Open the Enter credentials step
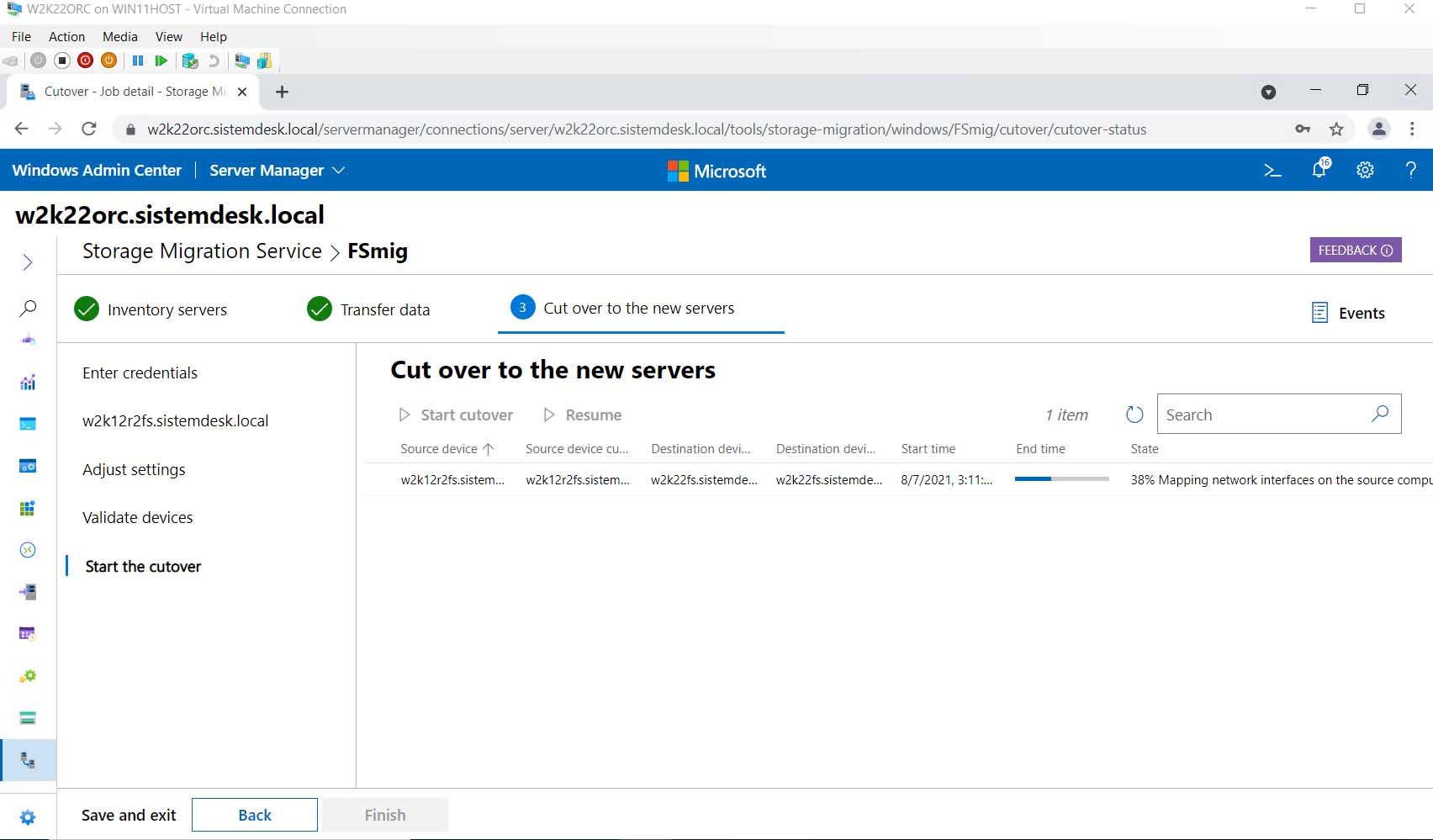The width and height of the screenshot is (1433, 840). (140, 372)
